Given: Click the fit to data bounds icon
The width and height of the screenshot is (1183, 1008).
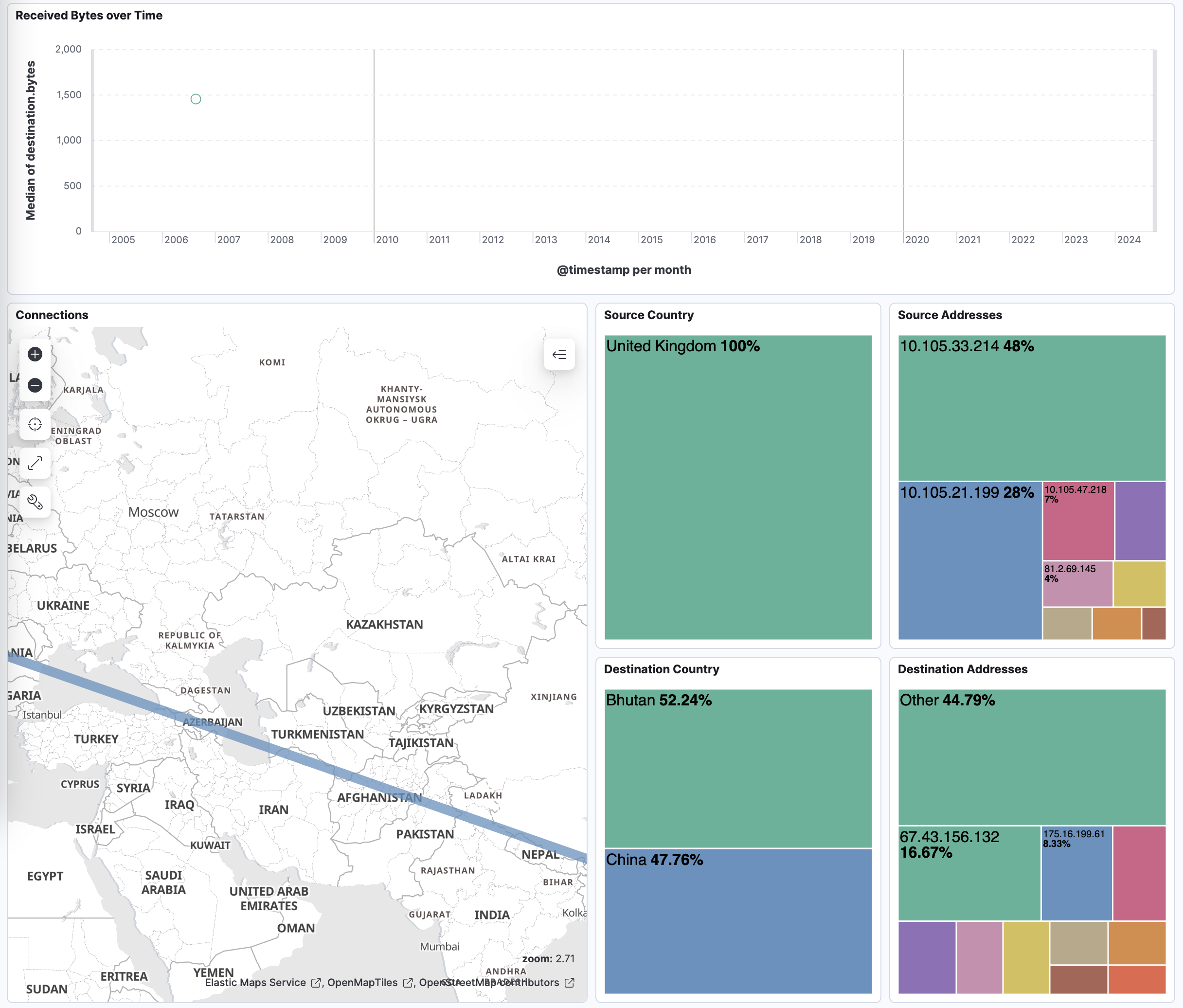Looking at the screenshot, I should pos(35,424).
